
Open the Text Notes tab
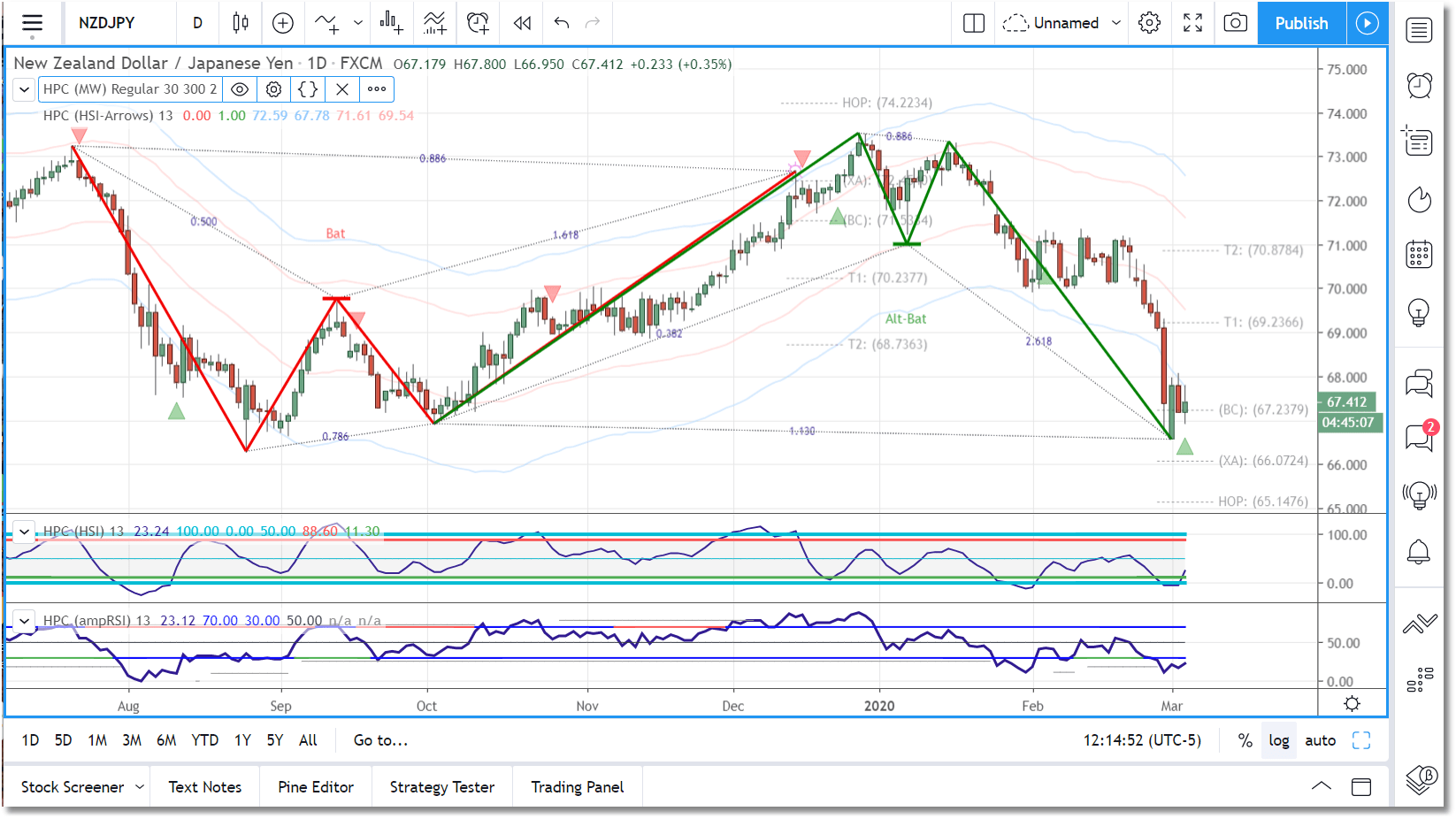pos(205,787)
